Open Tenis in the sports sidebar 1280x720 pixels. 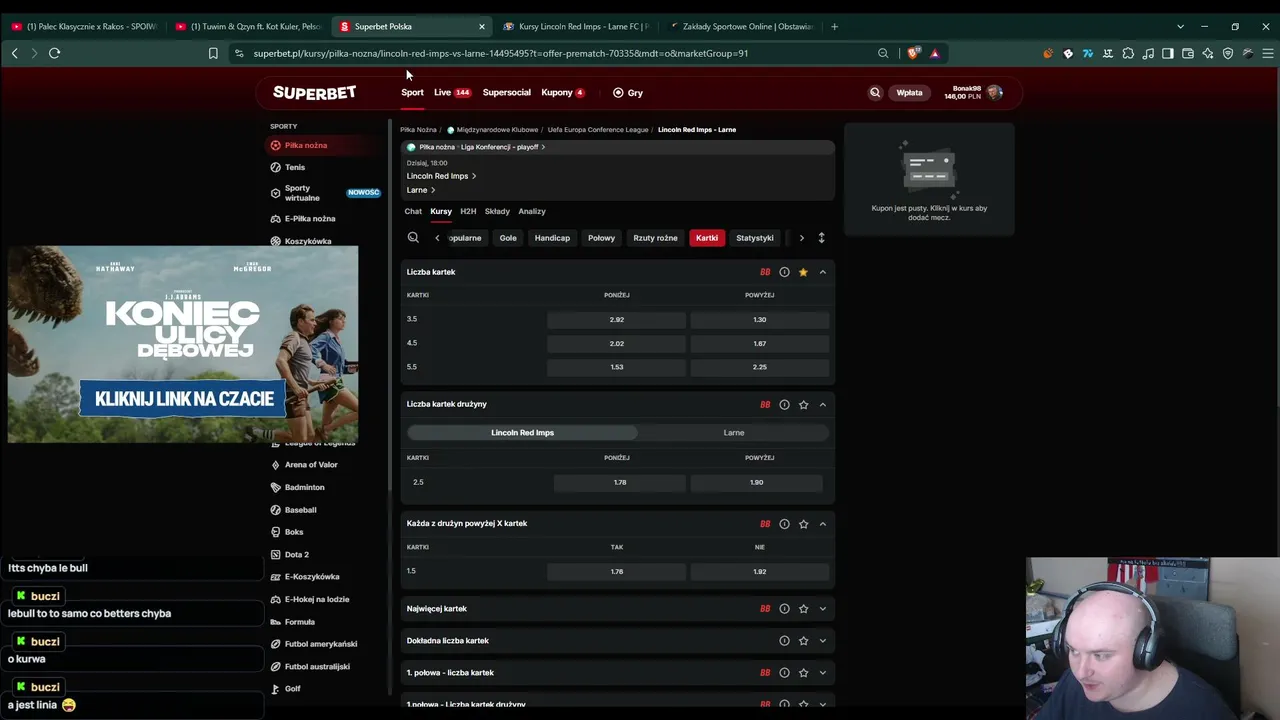point(295,168)
